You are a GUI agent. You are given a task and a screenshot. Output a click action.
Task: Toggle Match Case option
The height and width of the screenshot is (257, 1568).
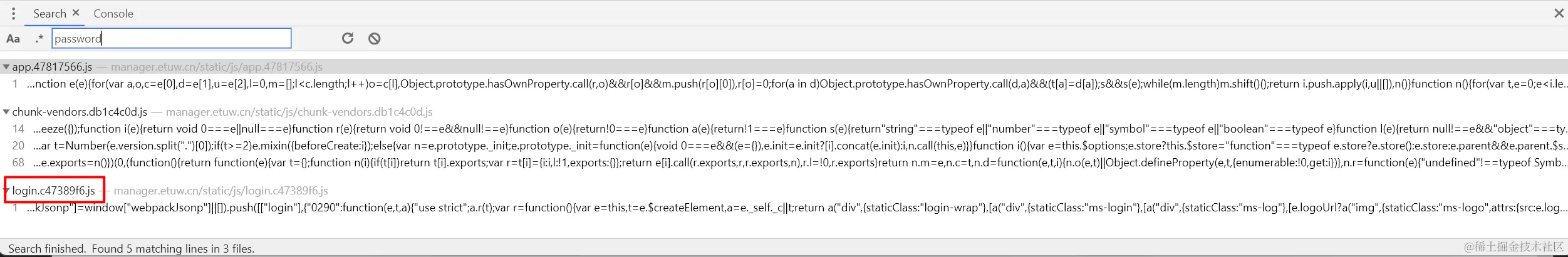(13, 39)
